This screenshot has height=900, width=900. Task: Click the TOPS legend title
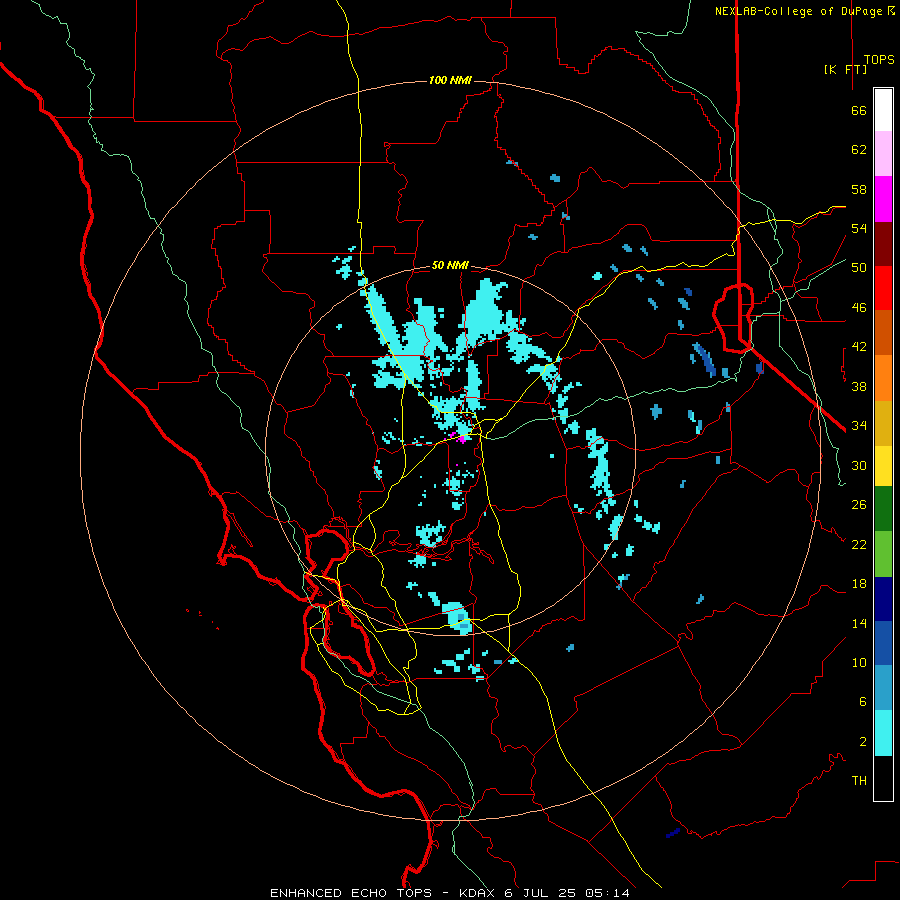coord(879,59)
